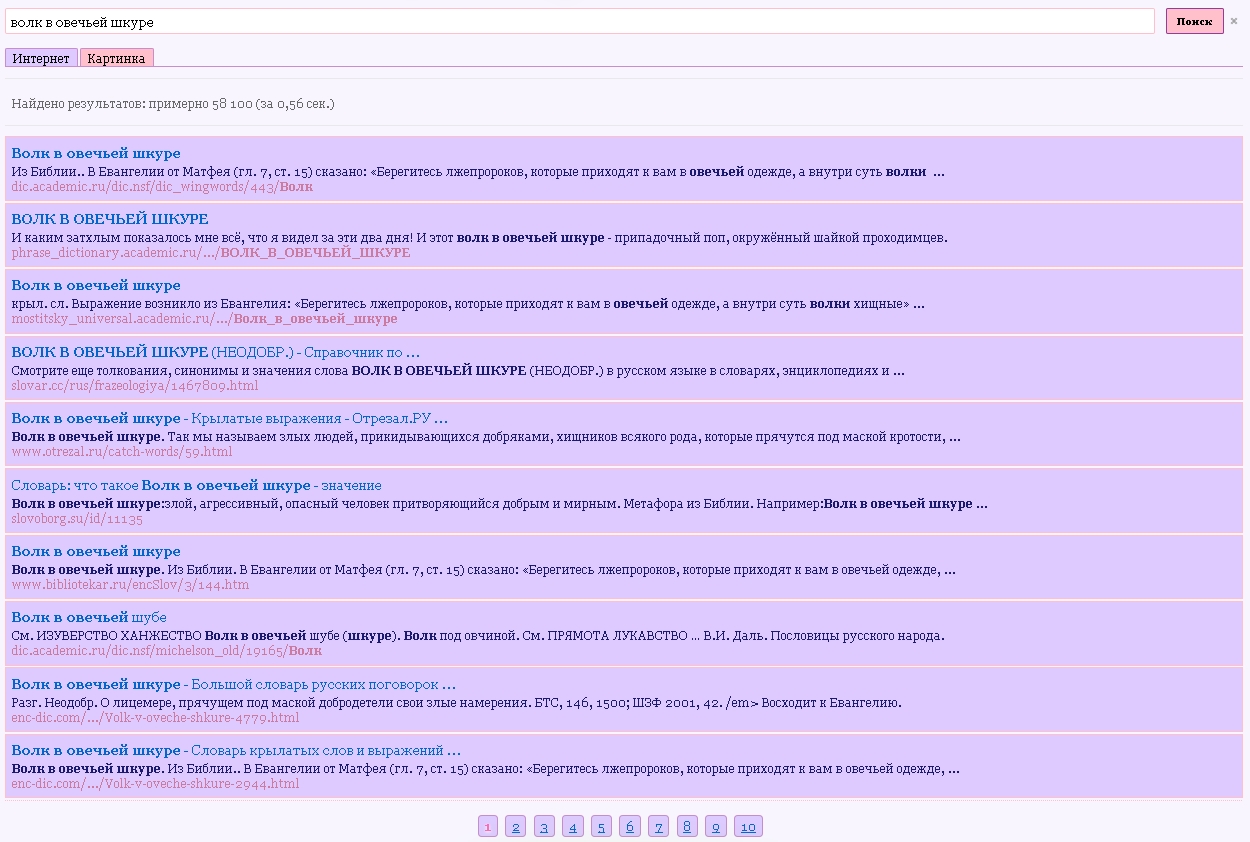
Task: Go to results page 5
Action: (x=601, y=827)
